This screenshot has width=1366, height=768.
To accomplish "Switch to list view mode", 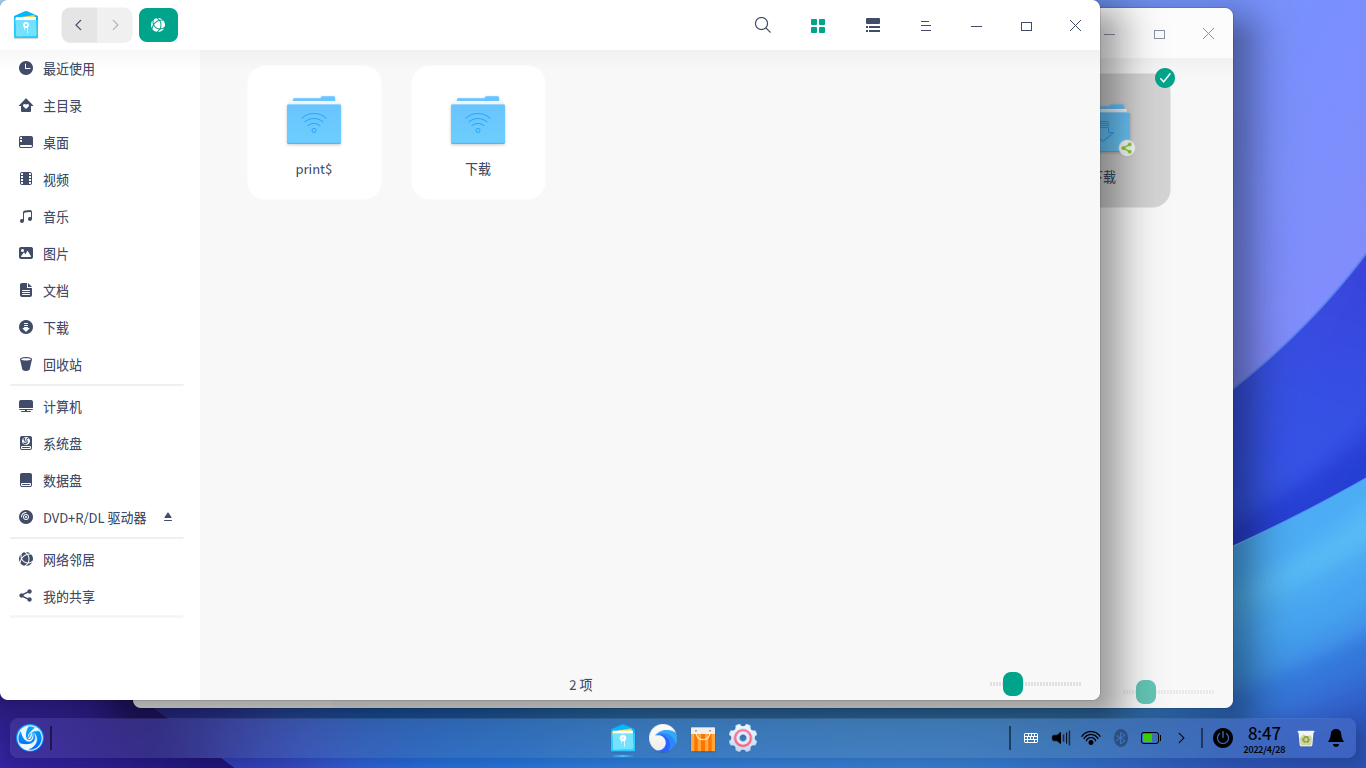I will pos(872,25).
